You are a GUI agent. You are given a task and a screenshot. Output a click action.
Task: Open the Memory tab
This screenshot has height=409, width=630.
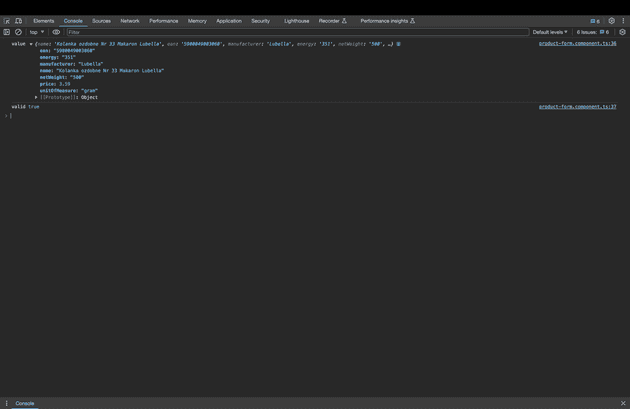pos(197,21)
